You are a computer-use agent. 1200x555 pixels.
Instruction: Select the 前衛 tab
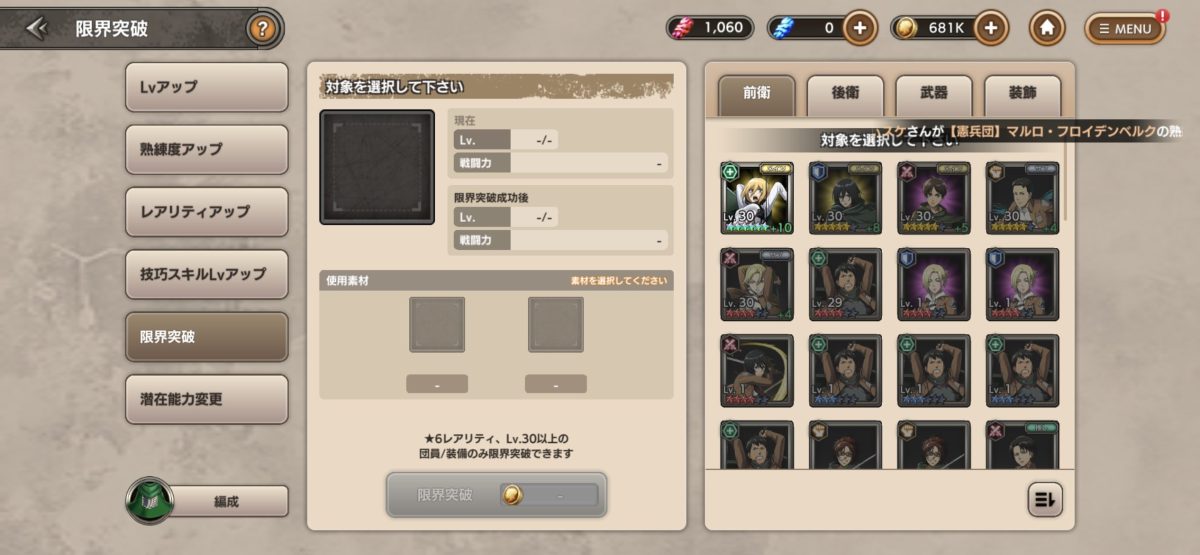757,94
